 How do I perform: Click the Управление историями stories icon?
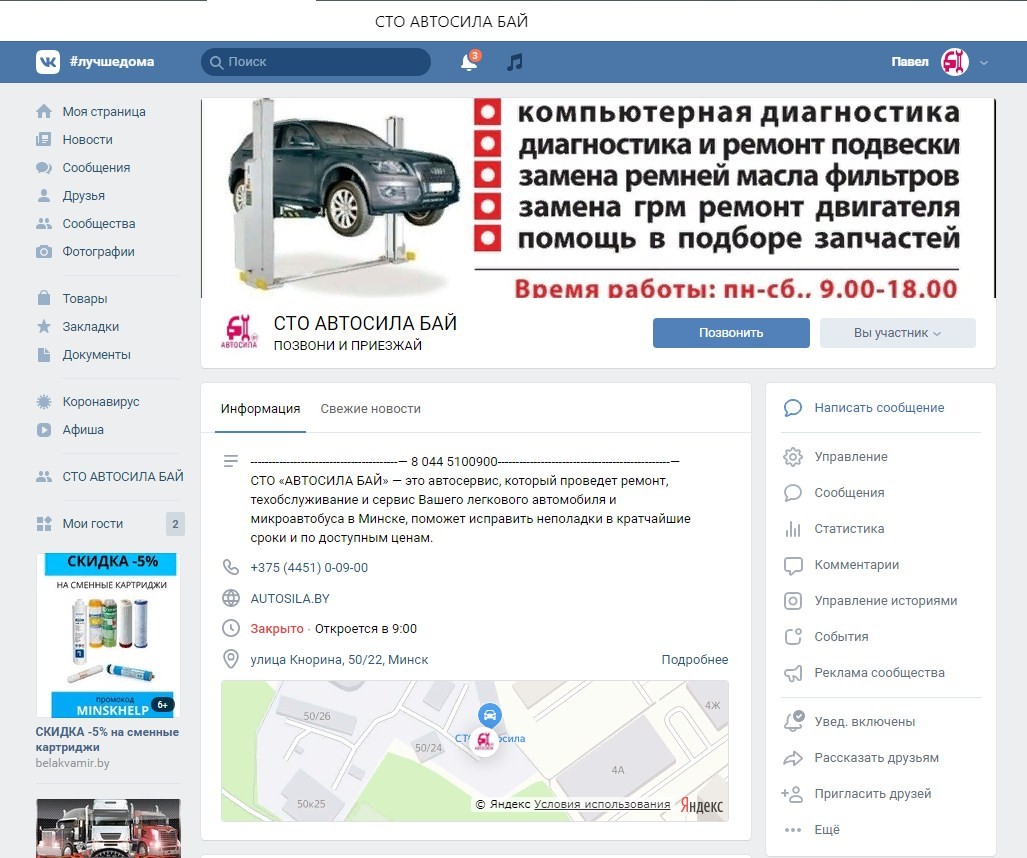click(793, 601)
